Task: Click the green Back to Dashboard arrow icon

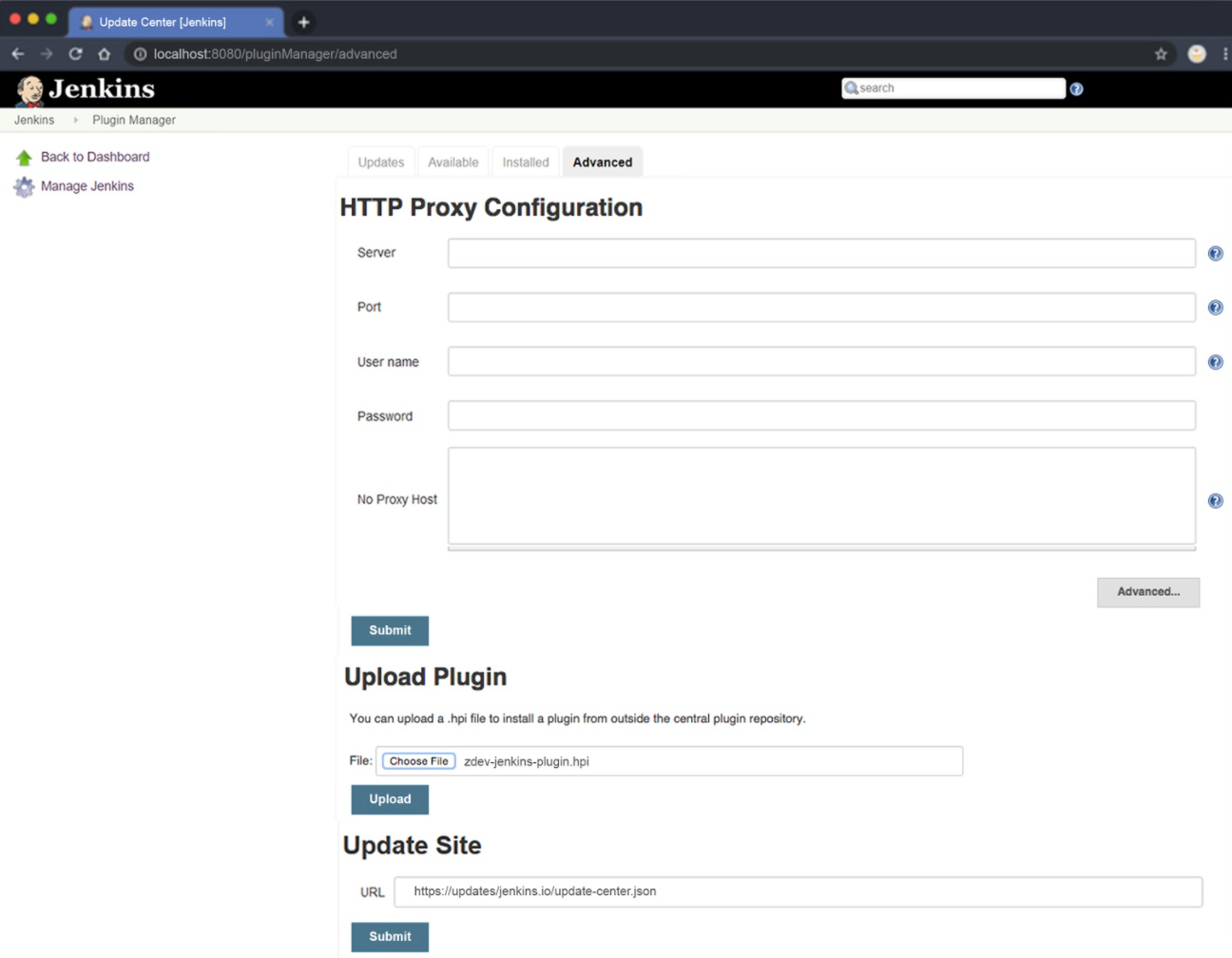Action: pos(24,158)
